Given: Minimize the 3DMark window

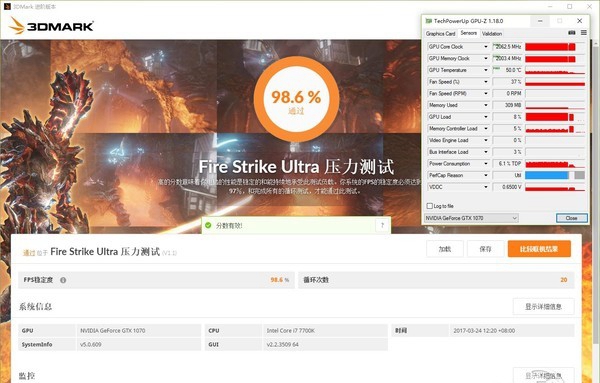Looking at the screenshot, I should (550, 7).
